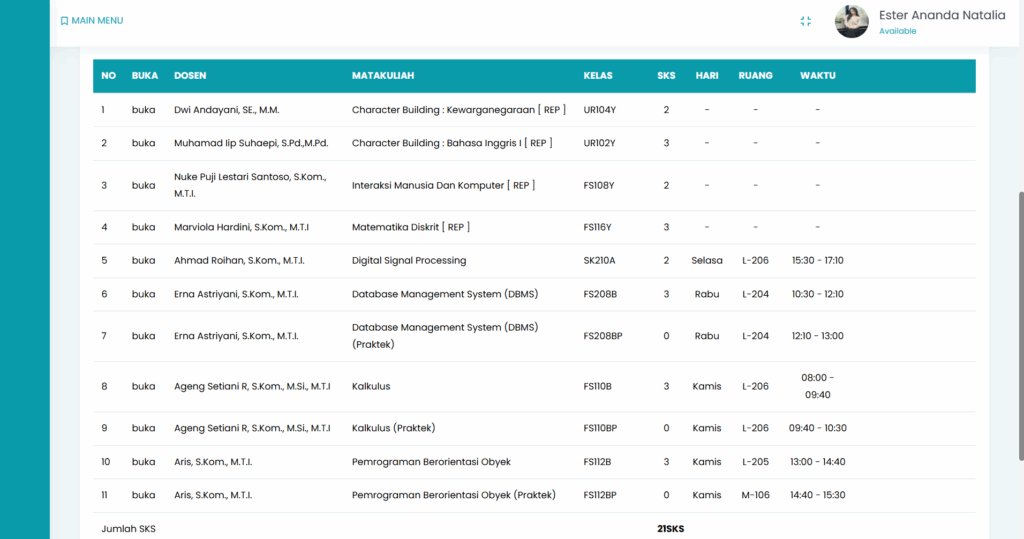Select Character Building : Bahasa Inggris I

(452, 143)
